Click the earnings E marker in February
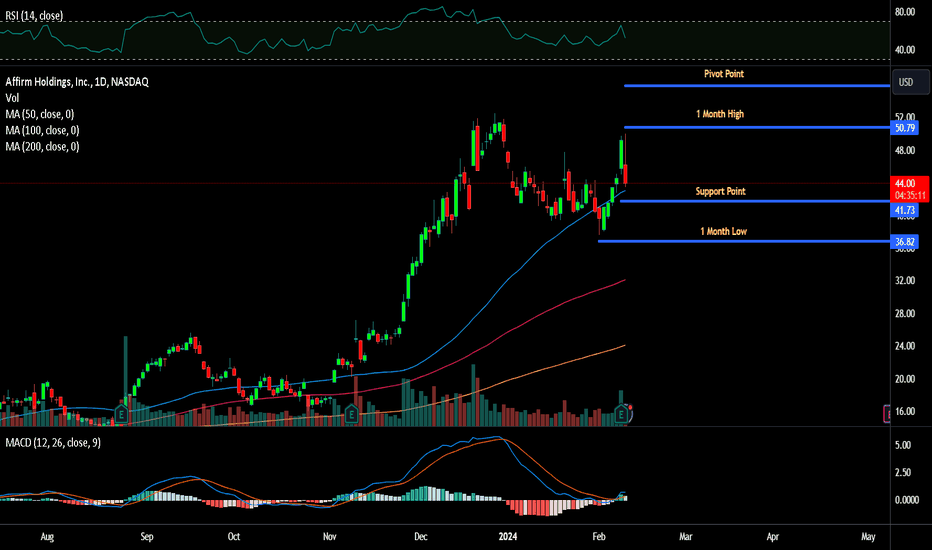Viewport: 932px width, 550px height. pos(621,414)
